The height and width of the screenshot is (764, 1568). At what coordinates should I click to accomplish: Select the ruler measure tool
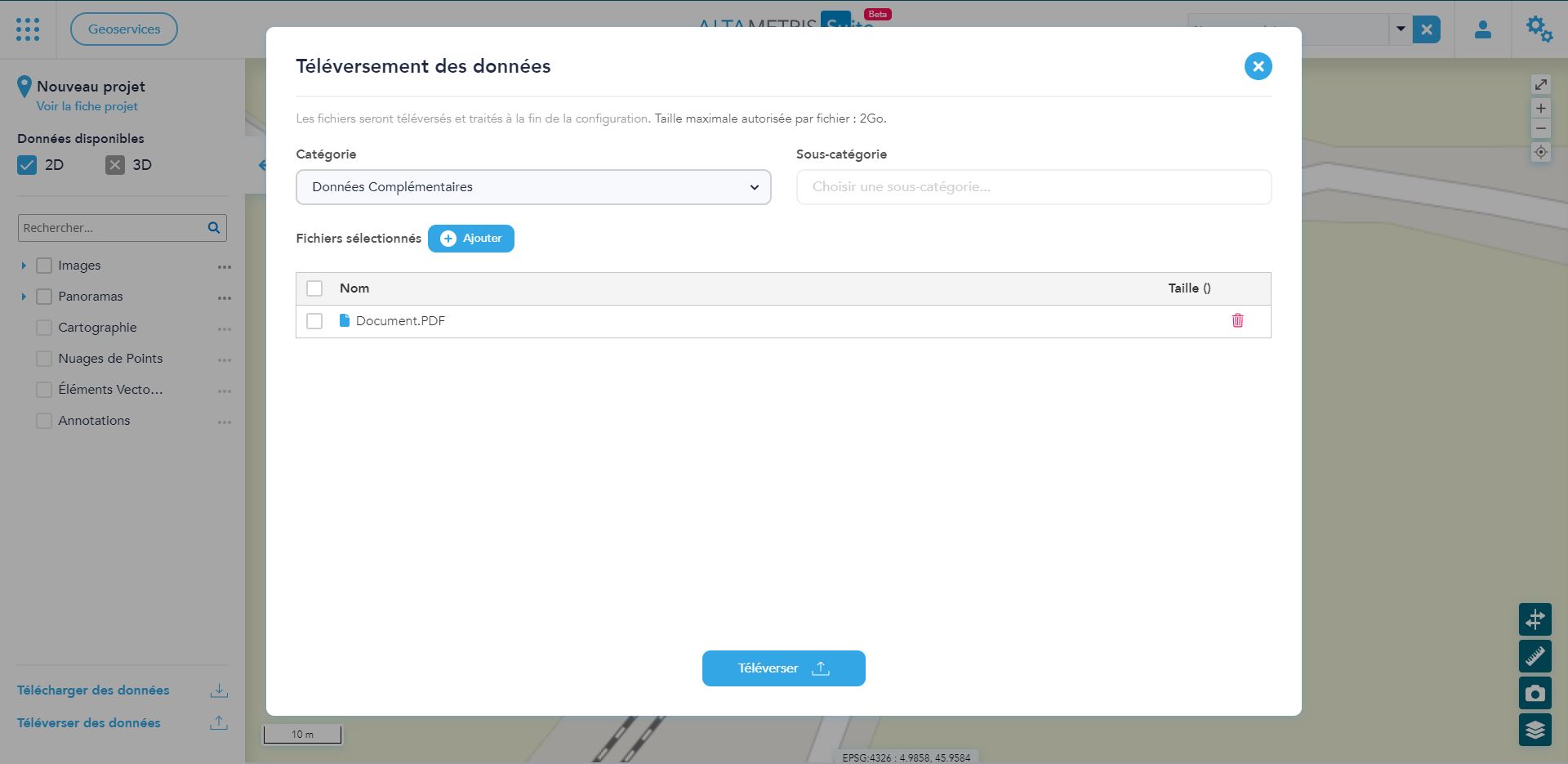[x=1535, y=656]
